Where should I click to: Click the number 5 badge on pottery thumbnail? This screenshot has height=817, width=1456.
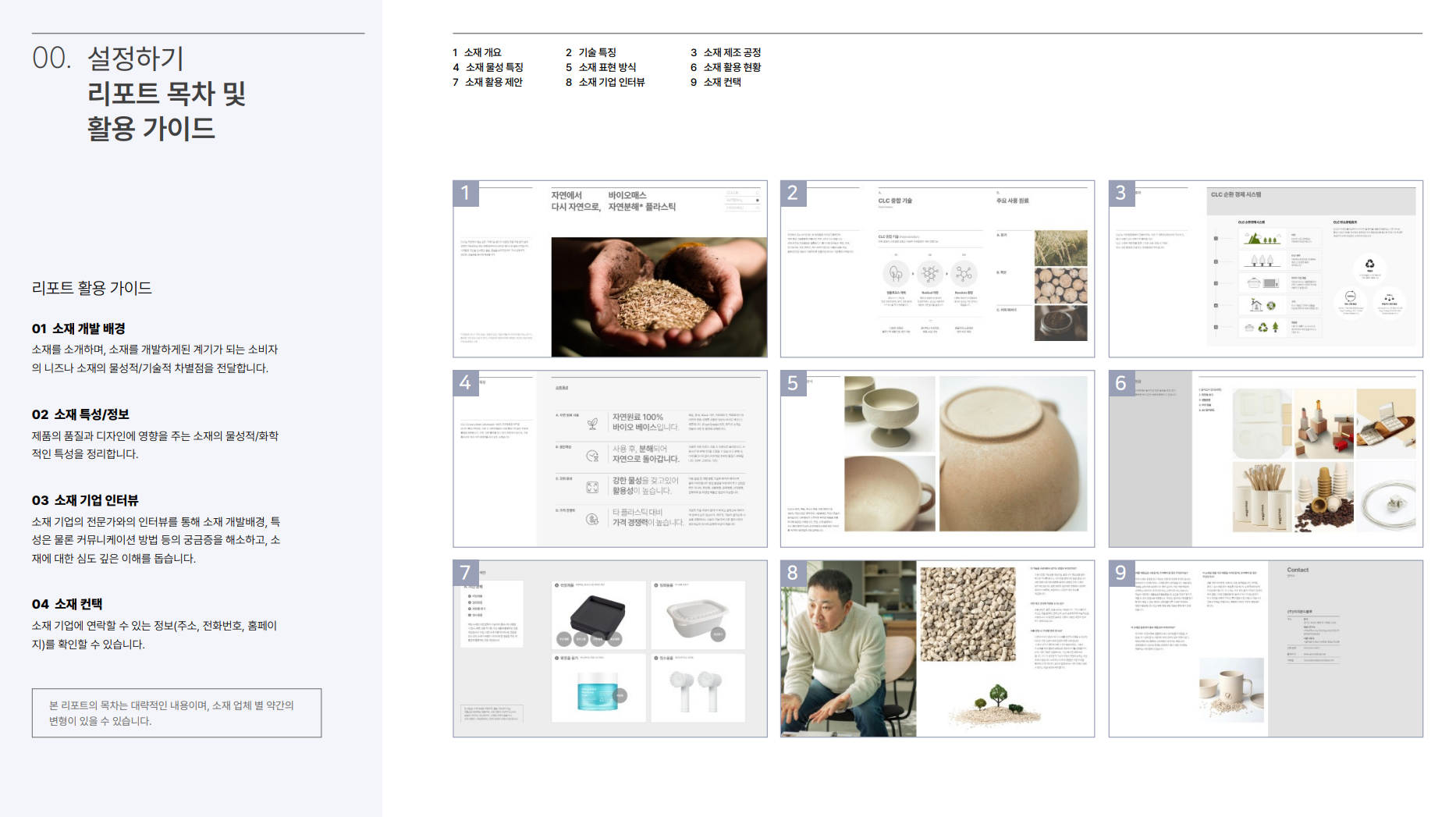pos(793,383)
